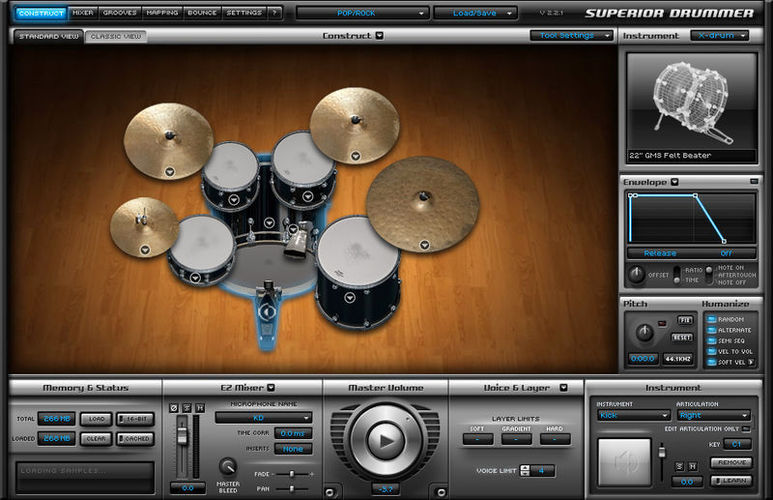The width and height of the screenshot is (773, 500).
Task: Toggle the Envelope on/off button in header
Action: pyautogui.click(x=754, y=181)
